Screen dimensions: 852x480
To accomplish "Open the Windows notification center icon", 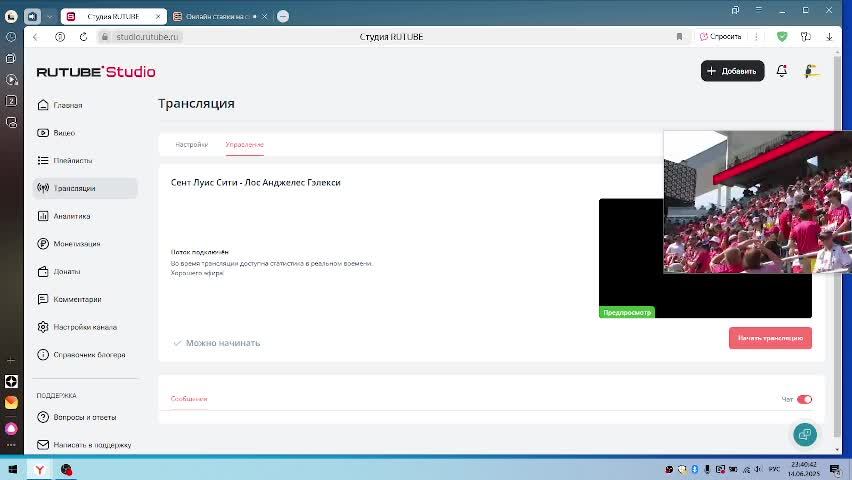I will [x=835, y=470].
